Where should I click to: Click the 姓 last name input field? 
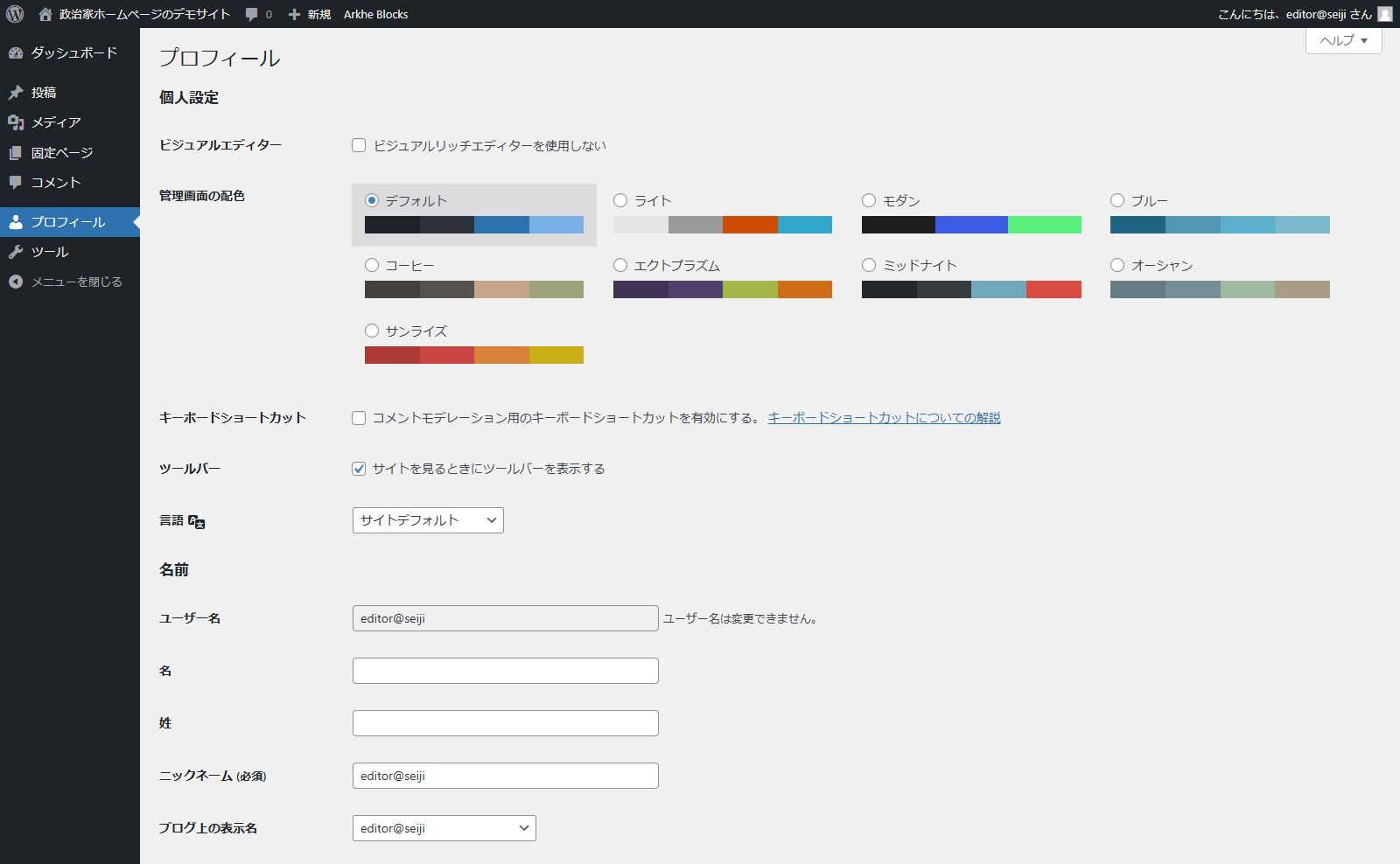point(506,723)
